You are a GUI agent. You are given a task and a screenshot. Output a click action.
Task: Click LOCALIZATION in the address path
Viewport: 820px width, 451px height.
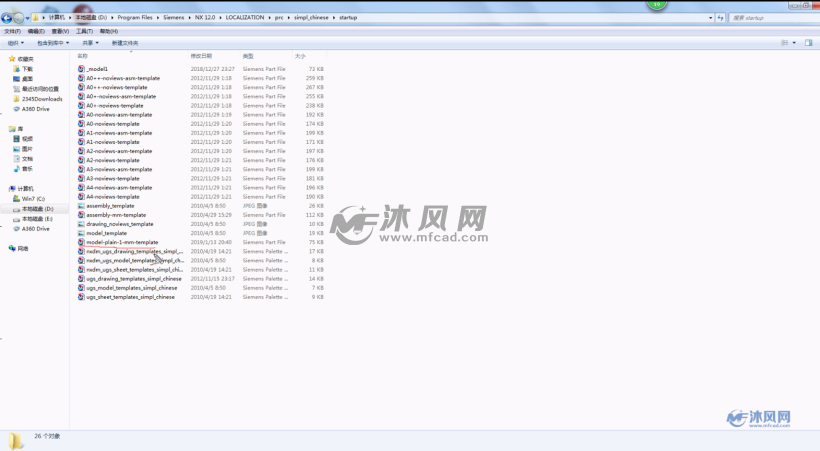click(x=245, y=17)
